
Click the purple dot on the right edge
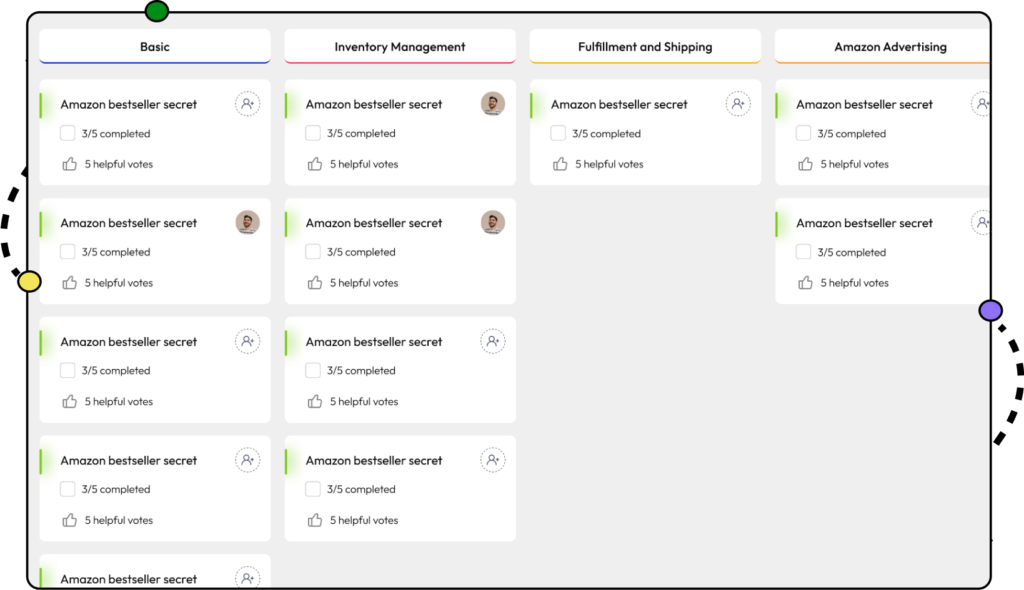click(x=990, y=310)
